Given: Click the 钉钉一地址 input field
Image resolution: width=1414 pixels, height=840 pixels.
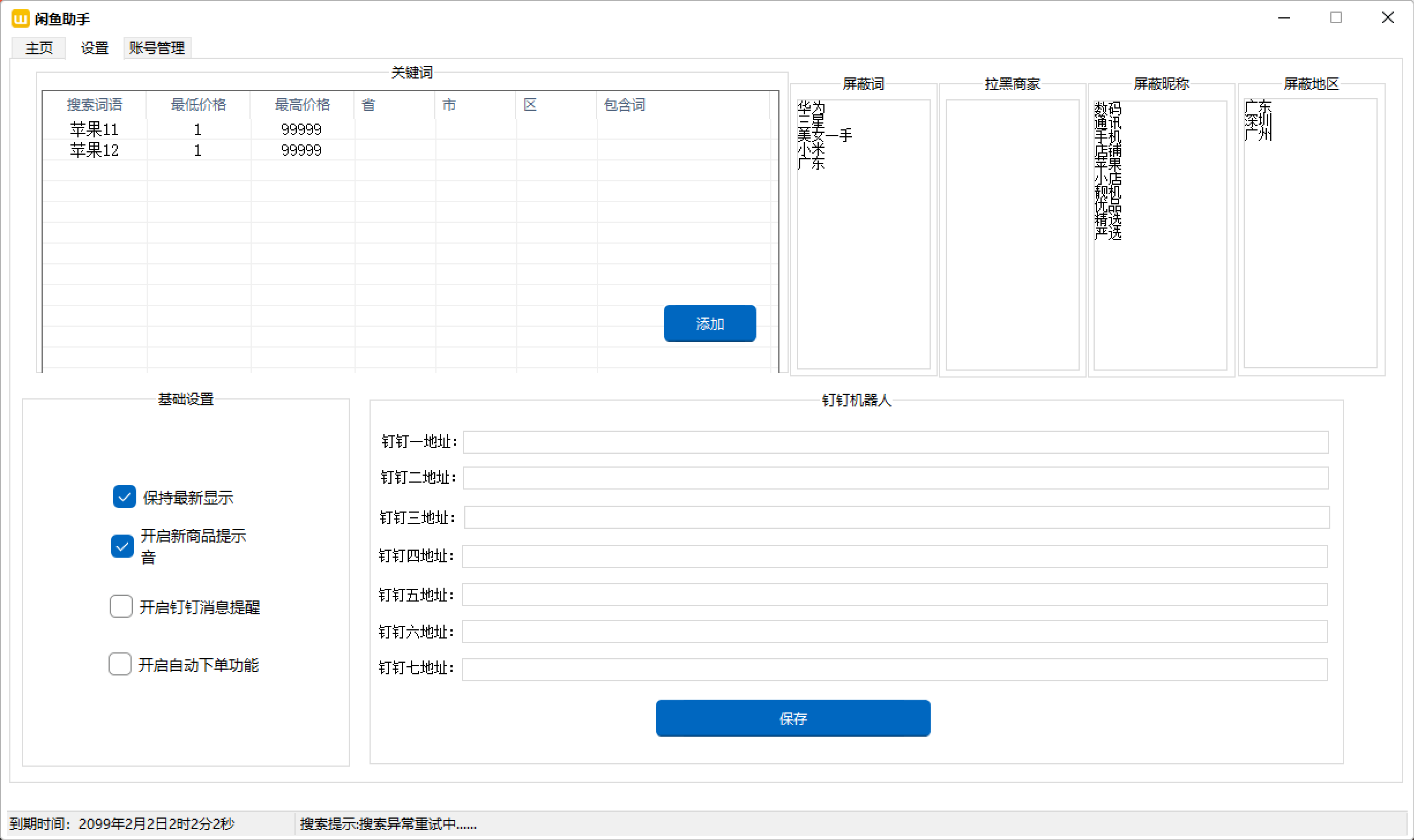Looking at the screenshot, I should coord(895,442).
